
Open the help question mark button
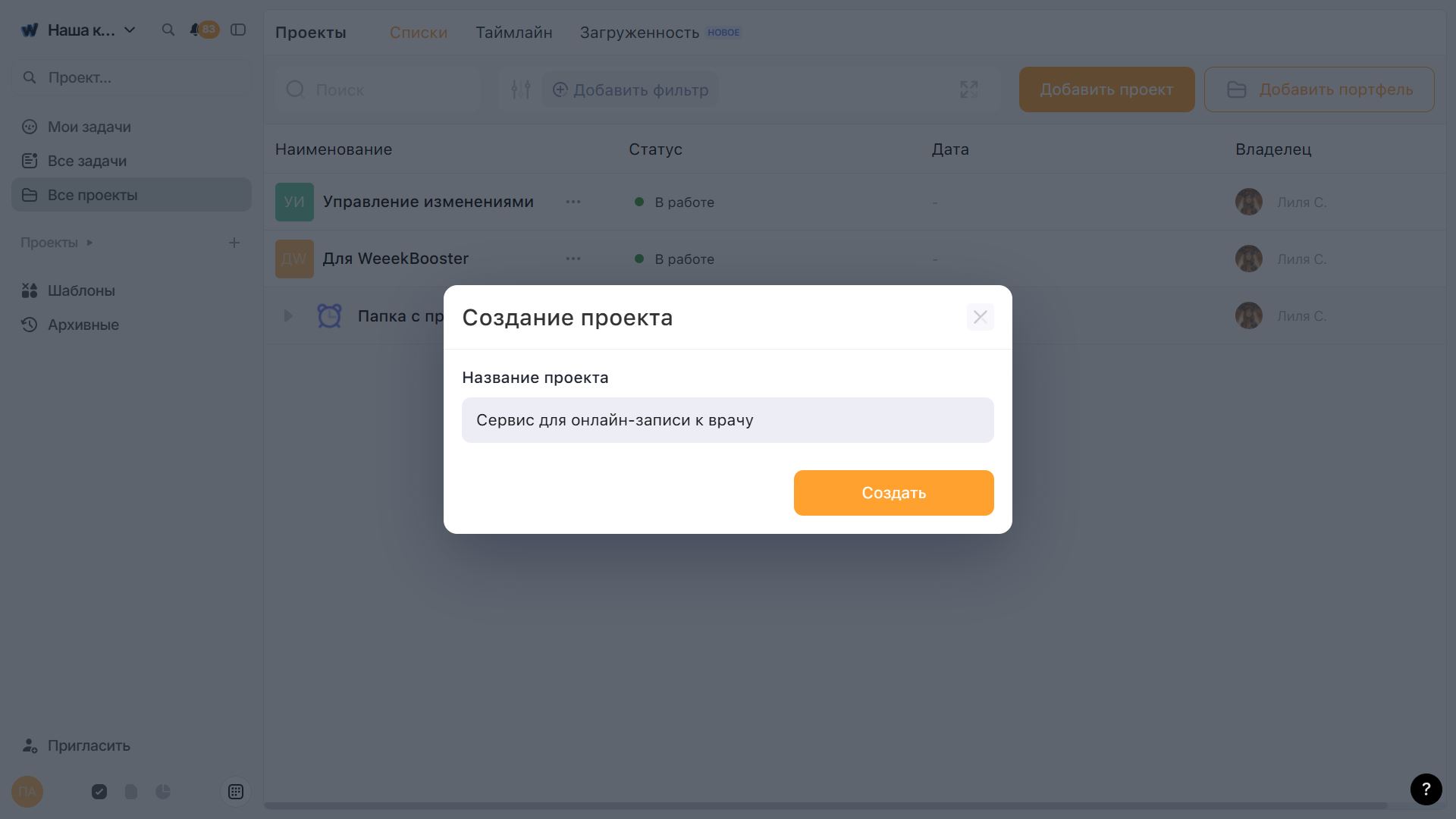coord(1426,789)
